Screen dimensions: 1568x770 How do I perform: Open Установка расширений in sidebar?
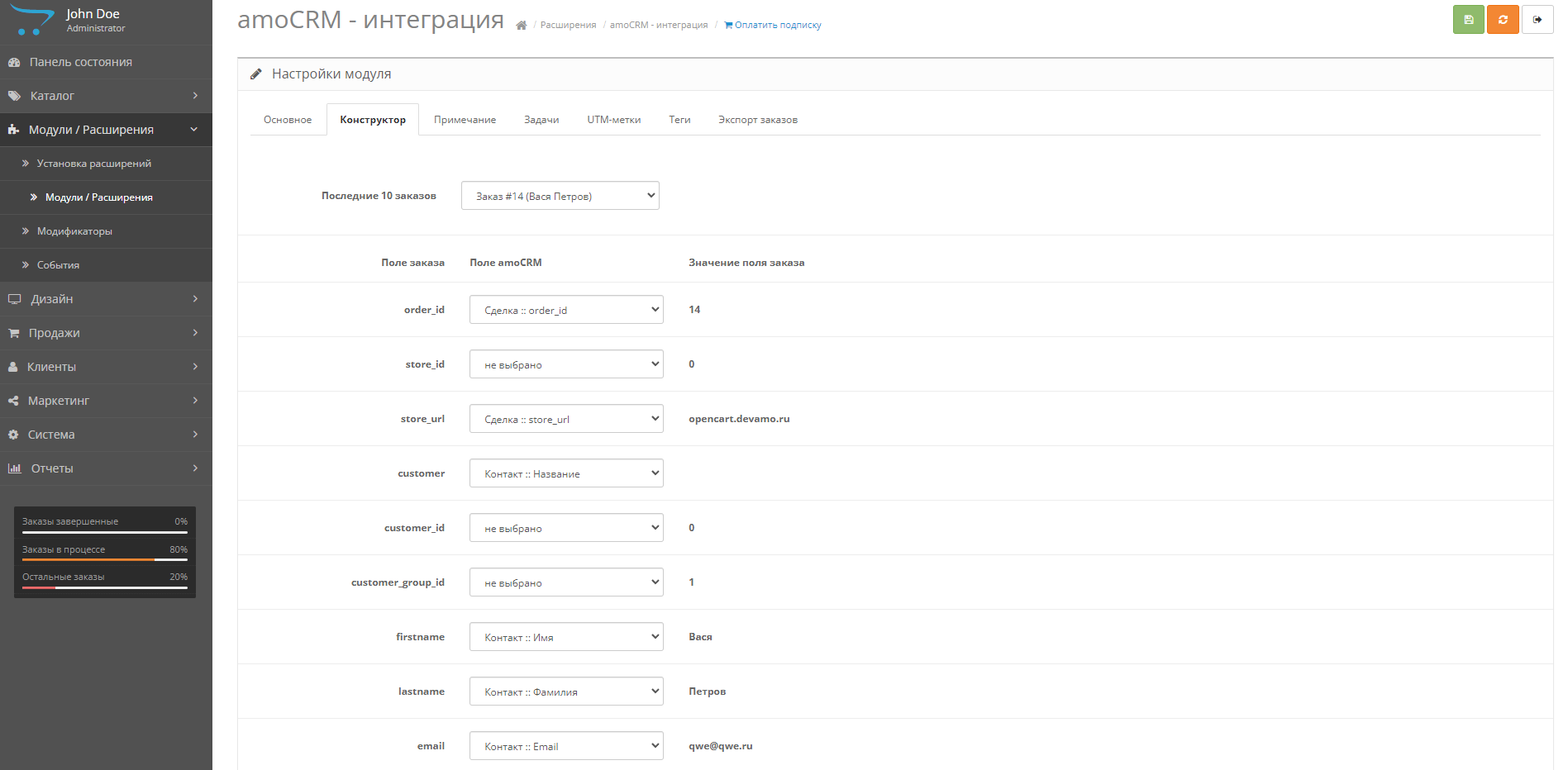coord(93,164)
